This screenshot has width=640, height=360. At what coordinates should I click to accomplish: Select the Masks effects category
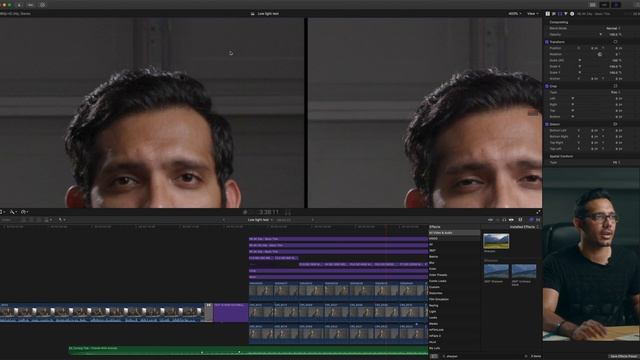[433, 324]
